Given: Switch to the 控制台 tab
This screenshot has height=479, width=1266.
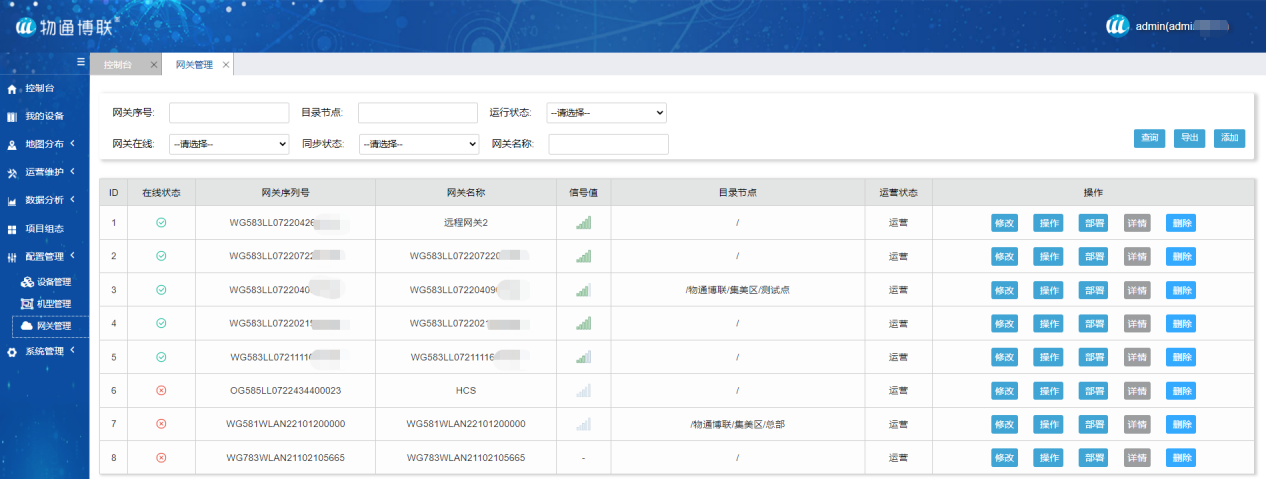Looking at the screenshot, I should click(x=118, y=65).
